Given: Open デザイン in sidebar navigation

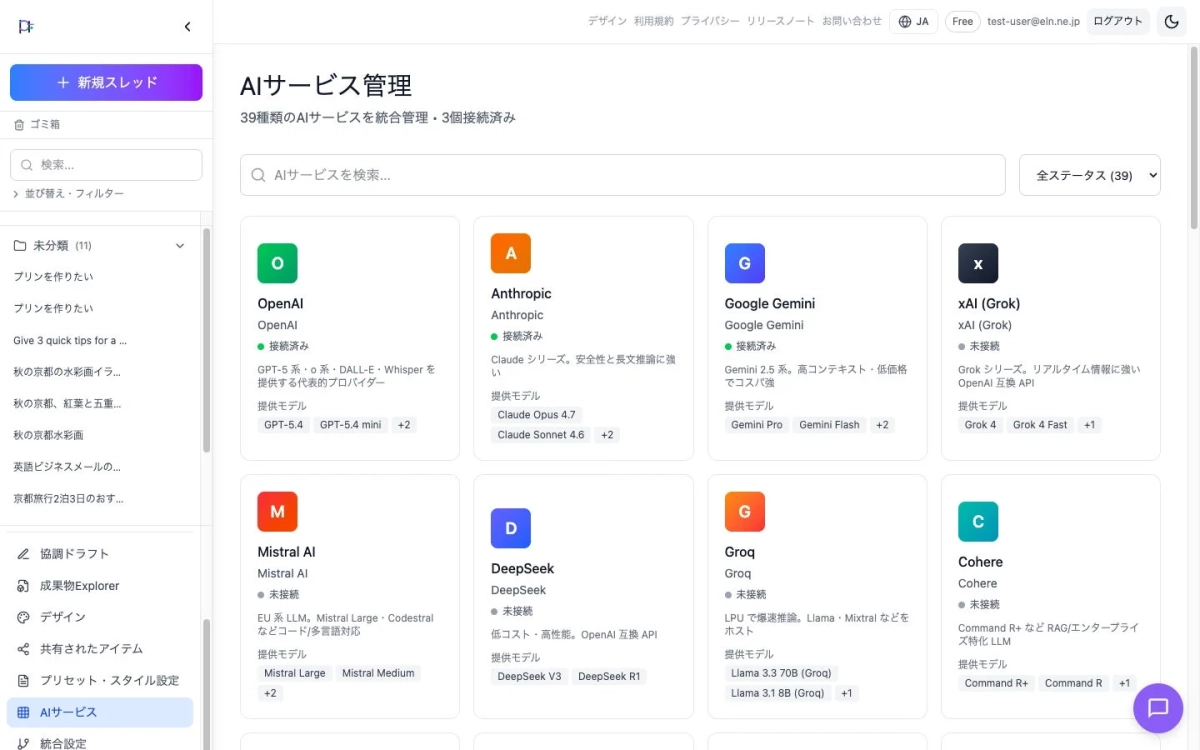Looking at the screenshot, I should [100, 617].
